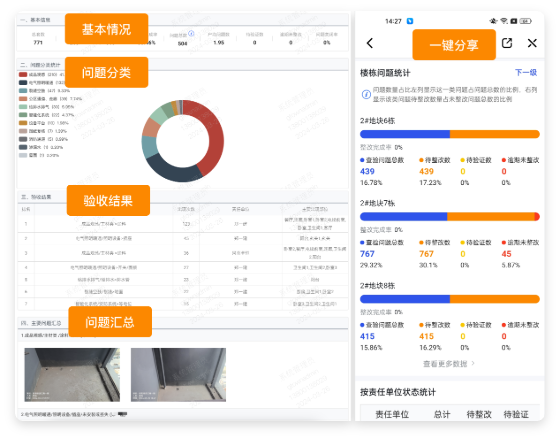560x440 pixels.
Task: Click the blue info icon in the statistics note
Action: (x=366, y=94)
